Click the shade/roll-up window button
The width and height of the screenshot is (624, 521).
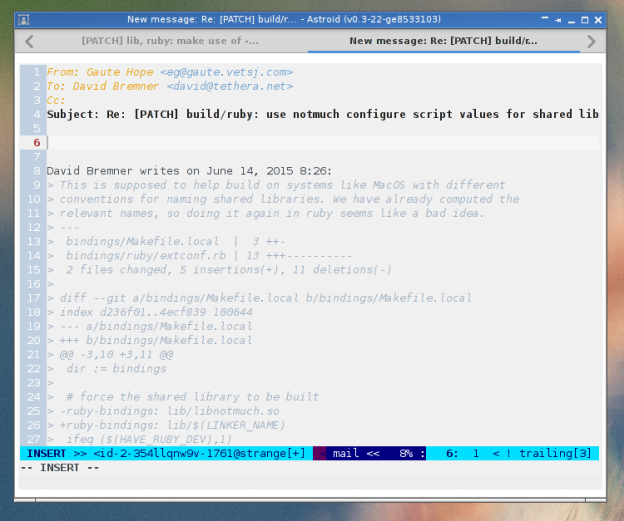tap(546, 20)
